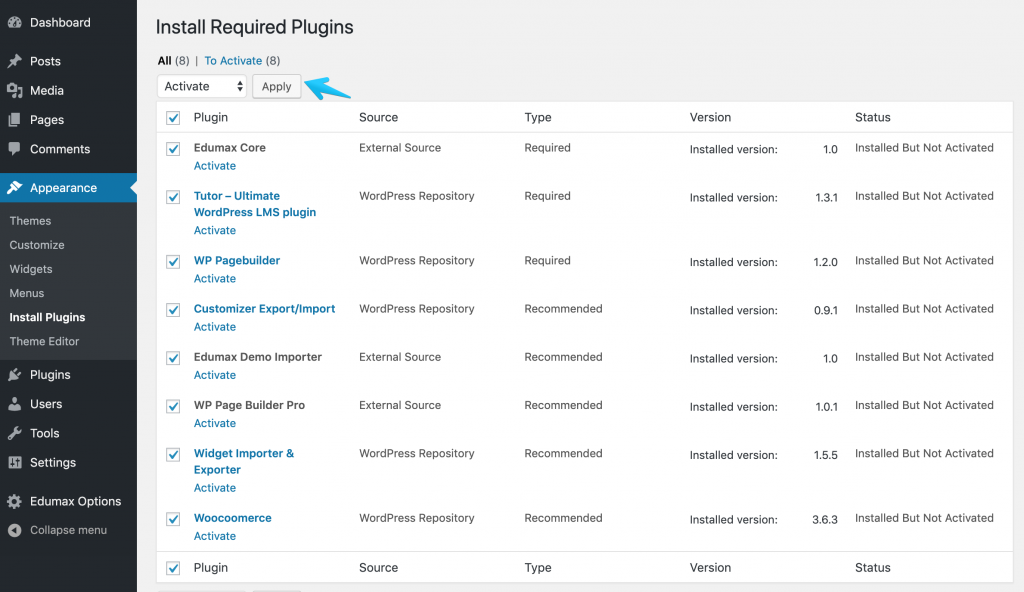Open the Comments bubble icon
1024x592 pixels.
pos(14,148)
